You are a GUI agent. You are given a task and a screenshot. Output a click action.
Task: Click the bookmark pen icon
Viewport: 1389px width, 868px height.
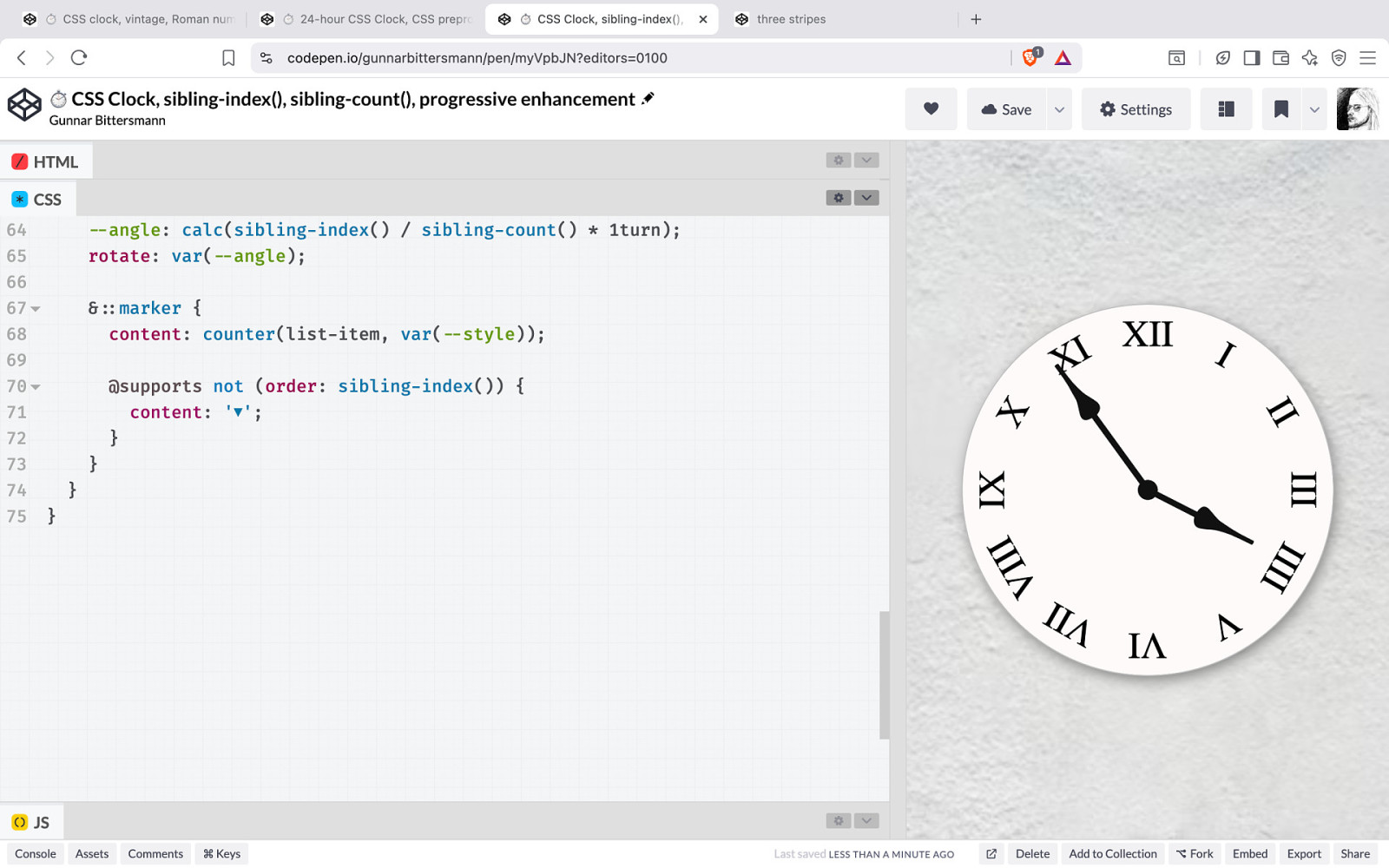tap(1280, 109)
